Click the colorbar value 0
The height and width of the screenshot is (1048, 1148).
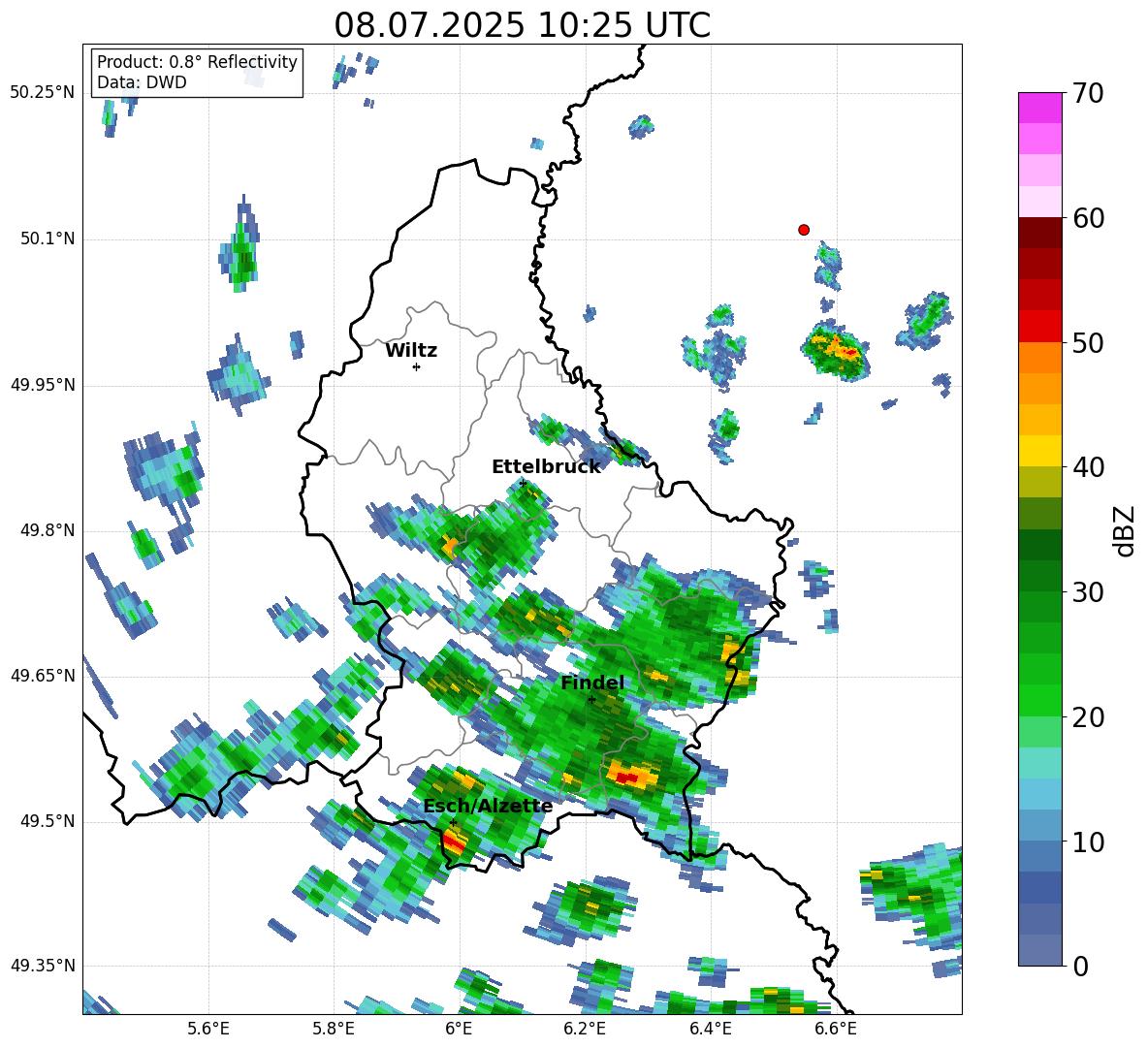pos(1080,966)
